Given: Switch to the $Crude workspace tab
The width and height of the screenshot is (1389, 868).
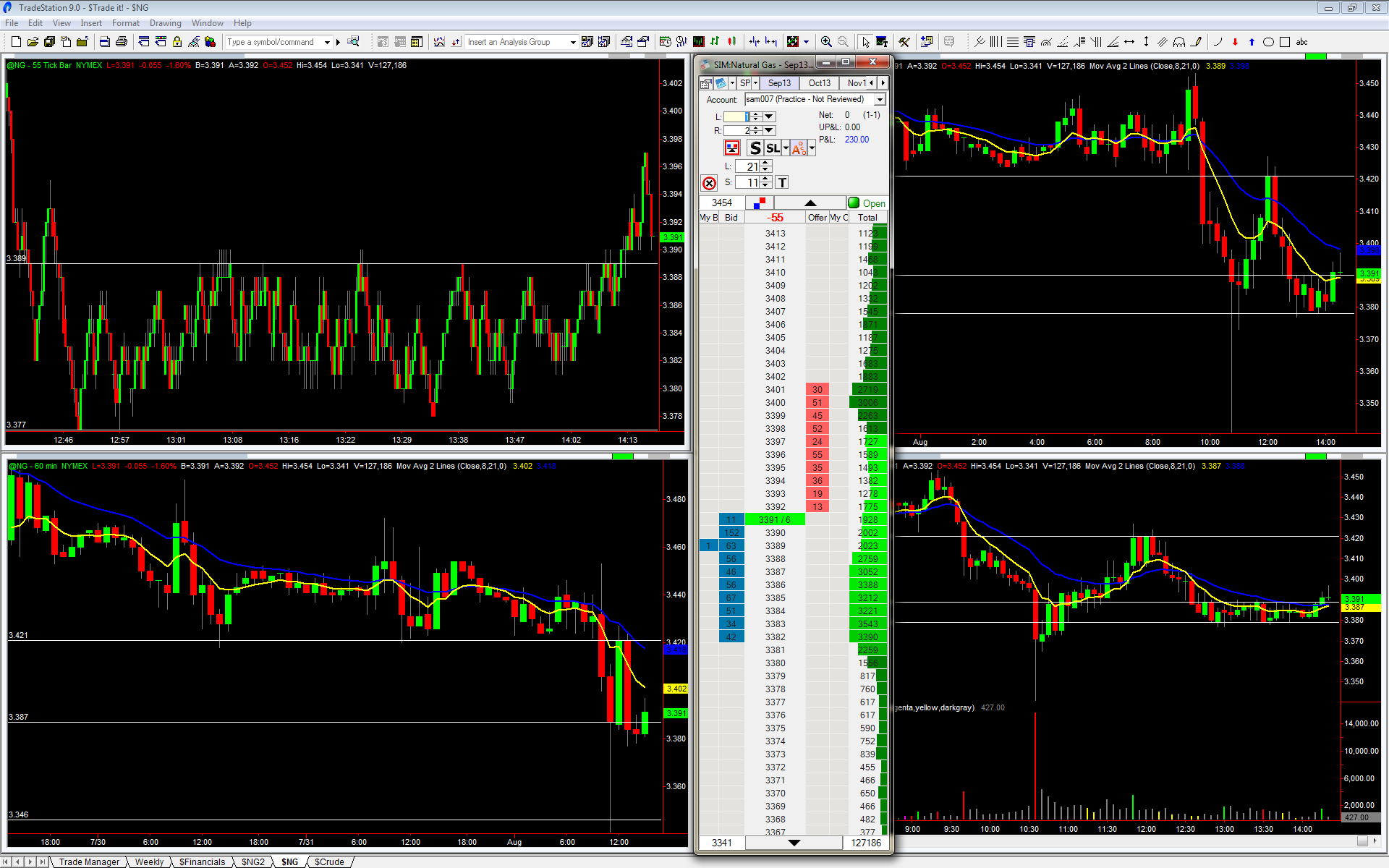Looking at the screenshot, I should [x=329, y=861].
